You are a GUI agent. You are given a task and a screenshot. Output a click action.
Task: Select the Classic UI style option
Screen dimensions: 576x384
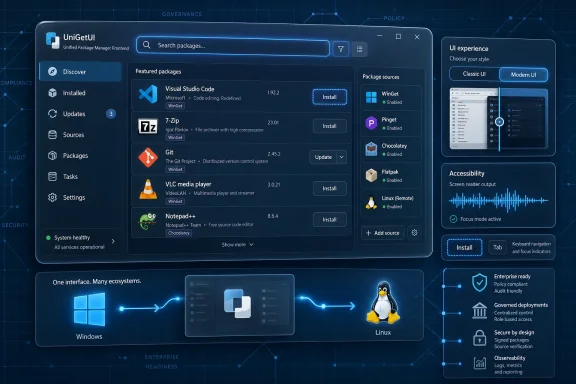[x=474, y=74]
